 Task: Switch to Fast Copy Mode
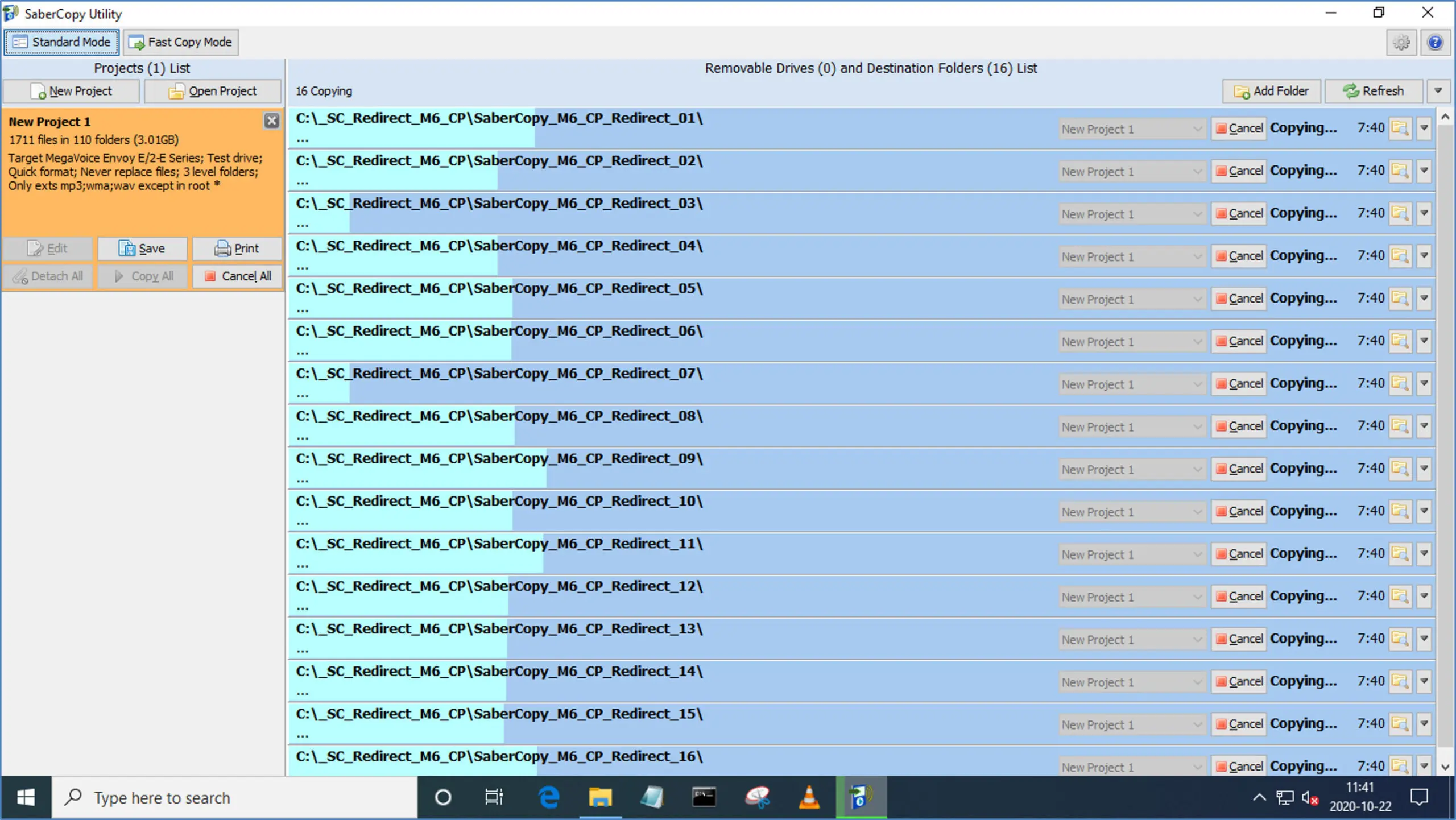click(x=181, y=42)
